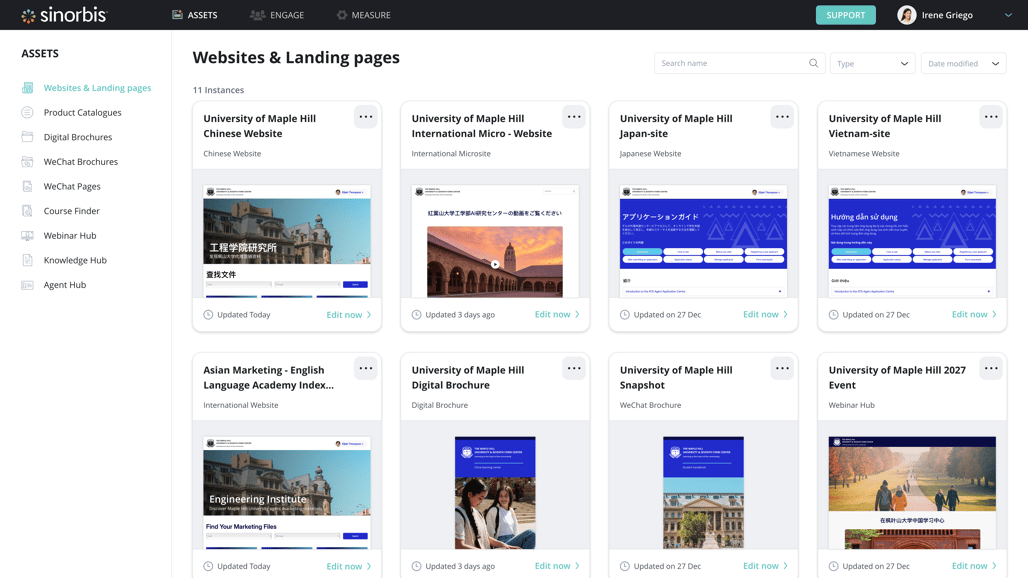
Task: Click the search magnifier icon
Action: click(813, 63)
